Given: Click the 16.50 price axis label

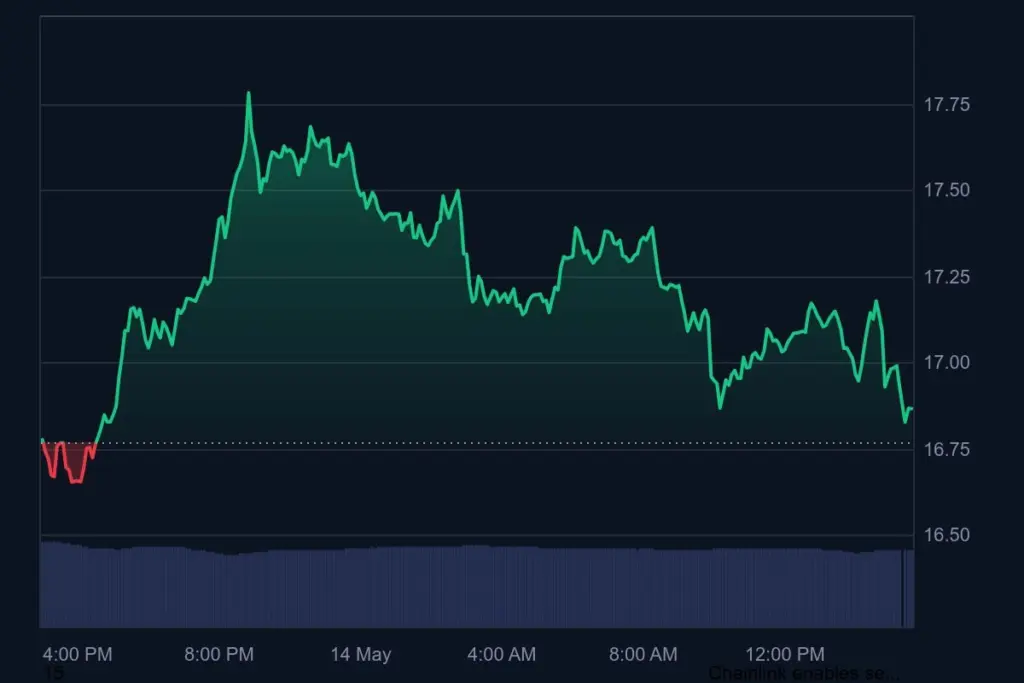Looking at the screenshot, I should pos(944,535).
